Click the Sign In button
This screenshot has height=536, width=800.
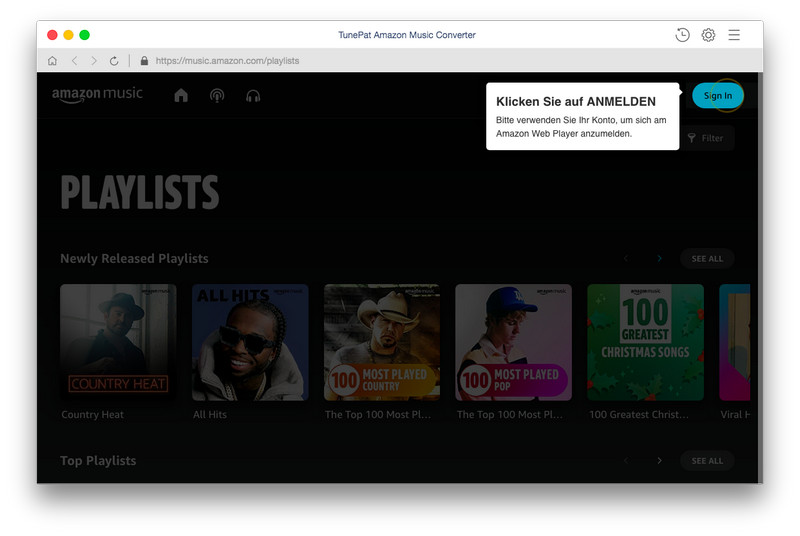[x=717, y=95]
